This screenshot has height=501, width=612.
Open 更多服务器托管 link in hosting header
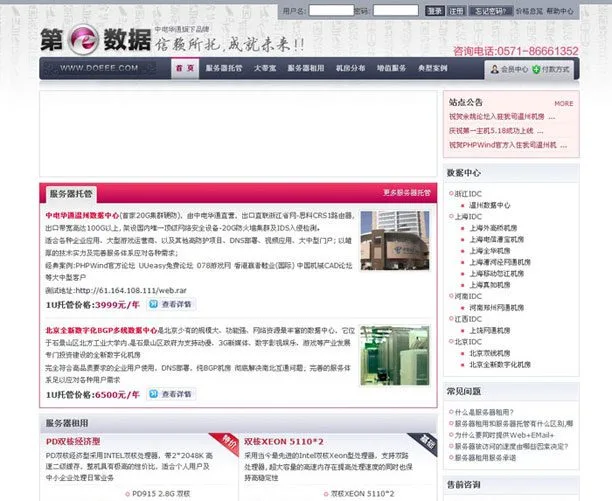coord(407,192)
